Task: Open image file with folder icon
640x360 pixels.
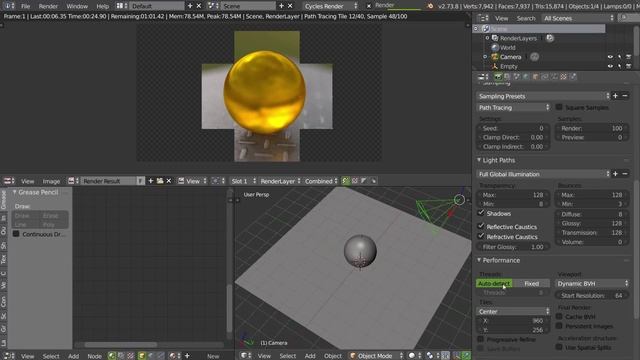Action: tap(160, 181)
